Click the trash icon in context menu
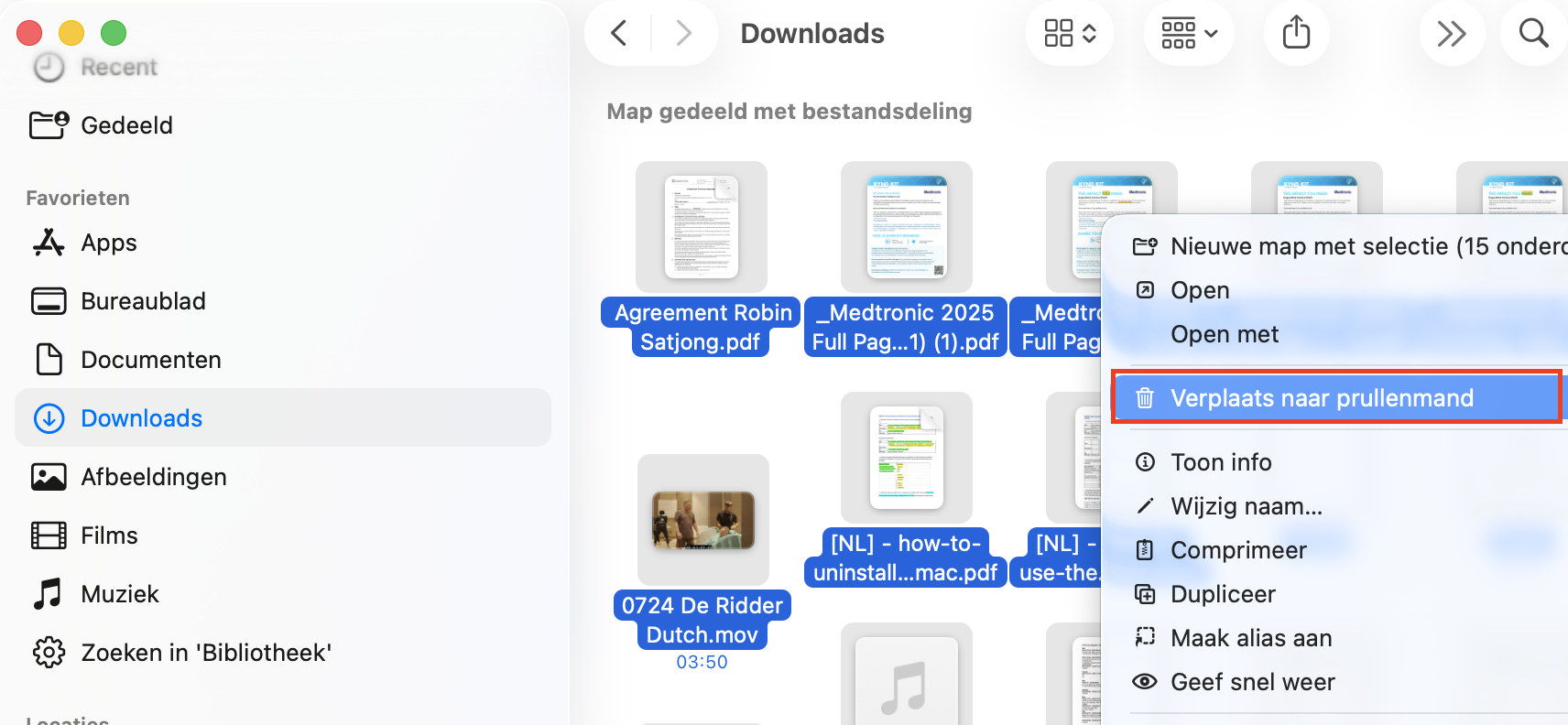Image resolution: width=1568 pixels, height=725 pixels. tap(1145, 398)
